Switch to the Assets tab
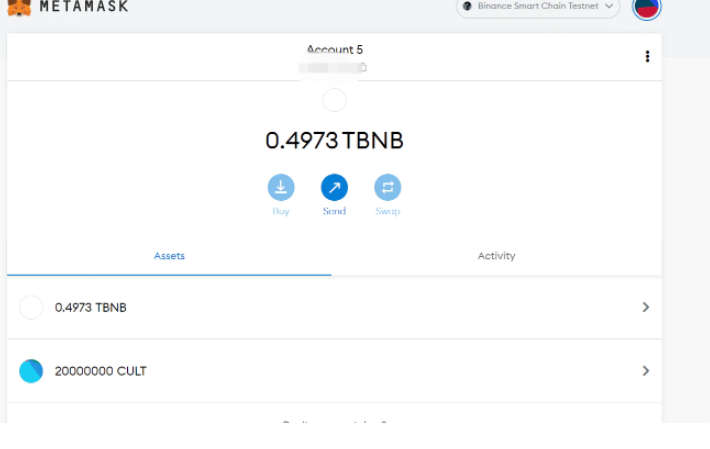 coord(169,256)
